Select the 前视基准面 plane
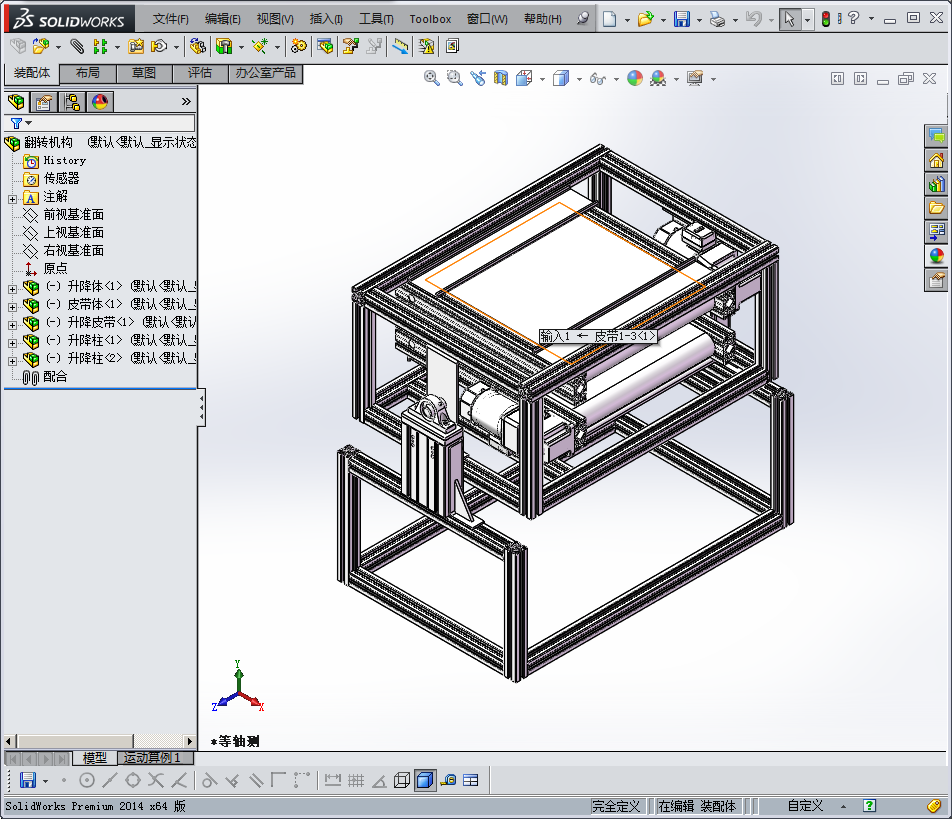This screenshot has width=952, height=819. coord(73,214)
